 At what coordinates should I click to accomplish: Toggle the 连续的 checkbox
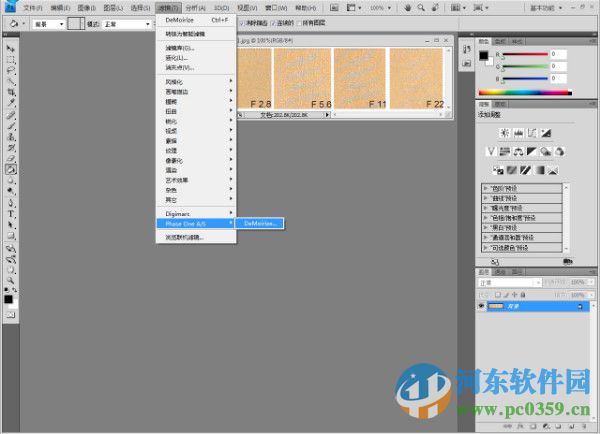(273, 23)
